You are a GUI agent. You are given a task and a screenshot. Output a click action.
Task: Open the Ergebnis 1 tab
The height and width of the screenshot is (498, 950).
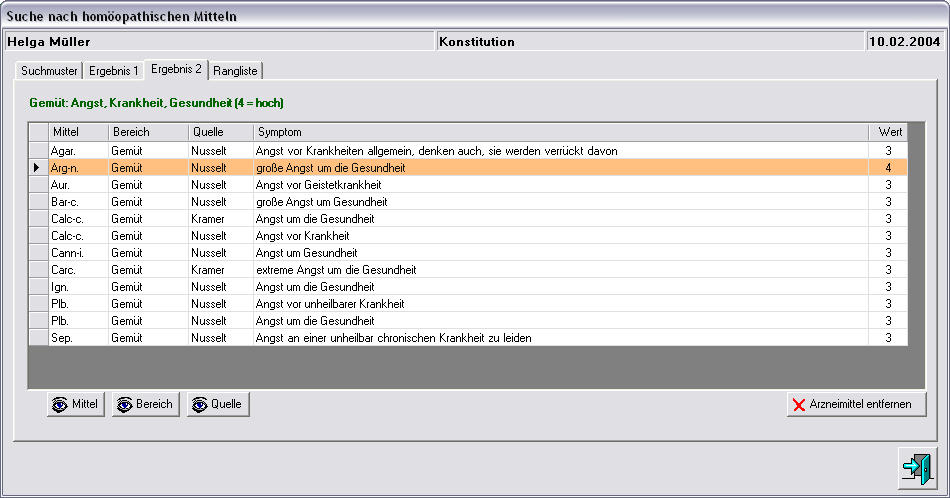pos(113,71)
